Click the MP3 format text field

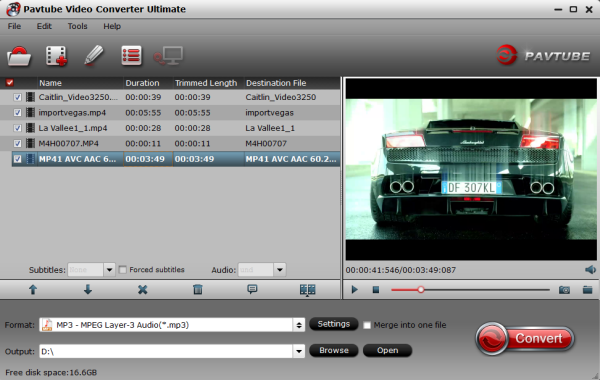(166, 325)
